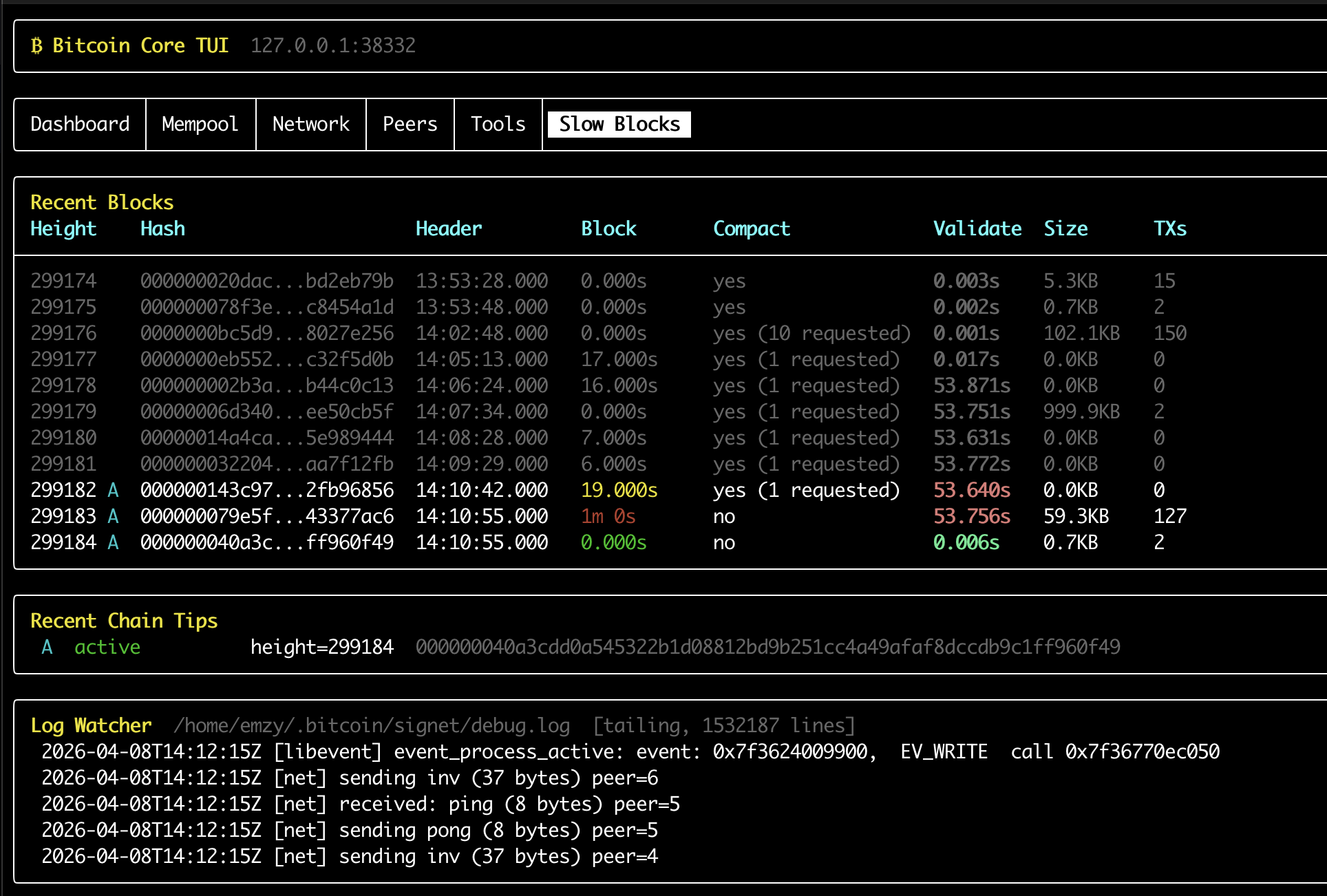
Task: Select block hash 0000000bc5d9...8027e256
Action: [267, 333]
